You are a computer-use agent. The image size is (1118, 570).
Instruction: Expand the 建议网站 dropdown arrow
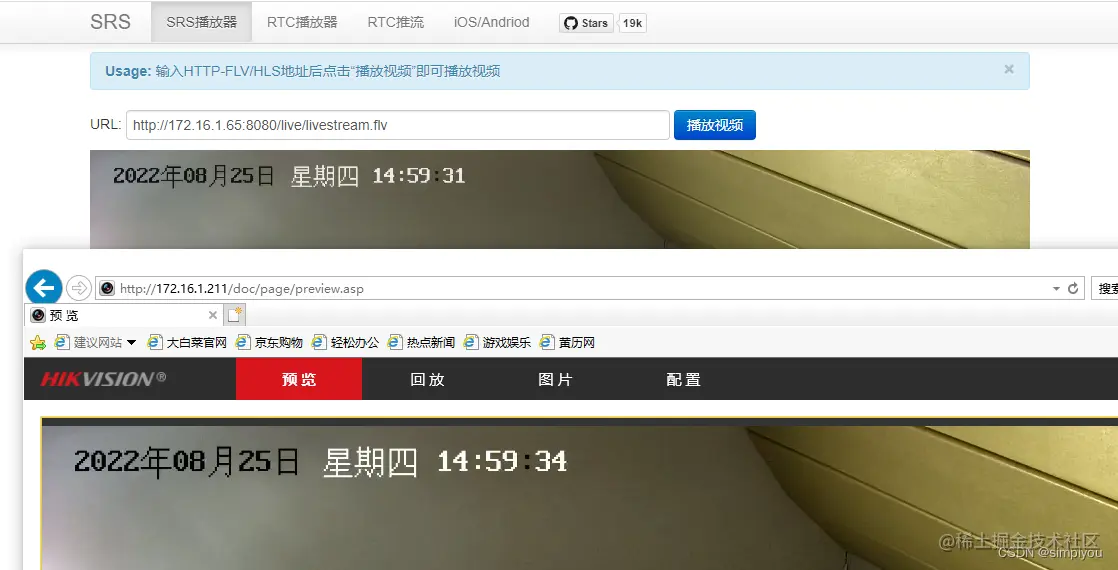coord(131,343)
